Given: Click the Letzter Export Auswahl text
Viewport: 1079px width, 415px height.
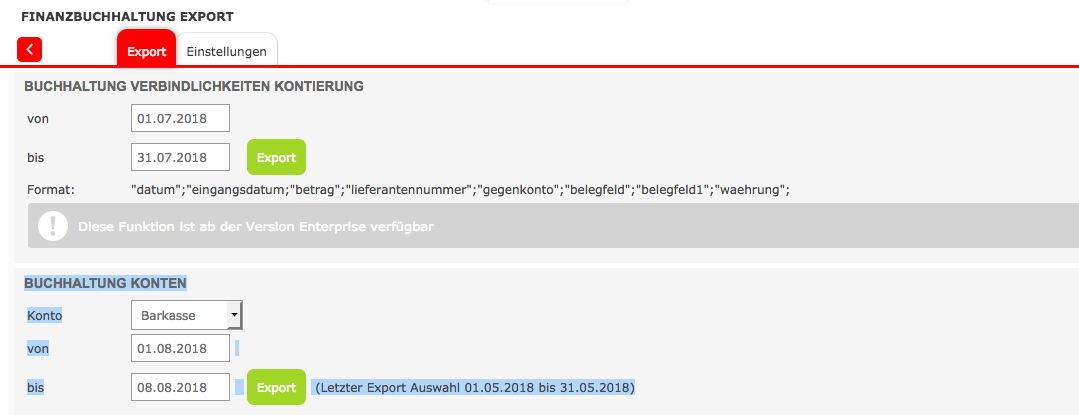Looking at the screenshot, I should click(474, 387).
